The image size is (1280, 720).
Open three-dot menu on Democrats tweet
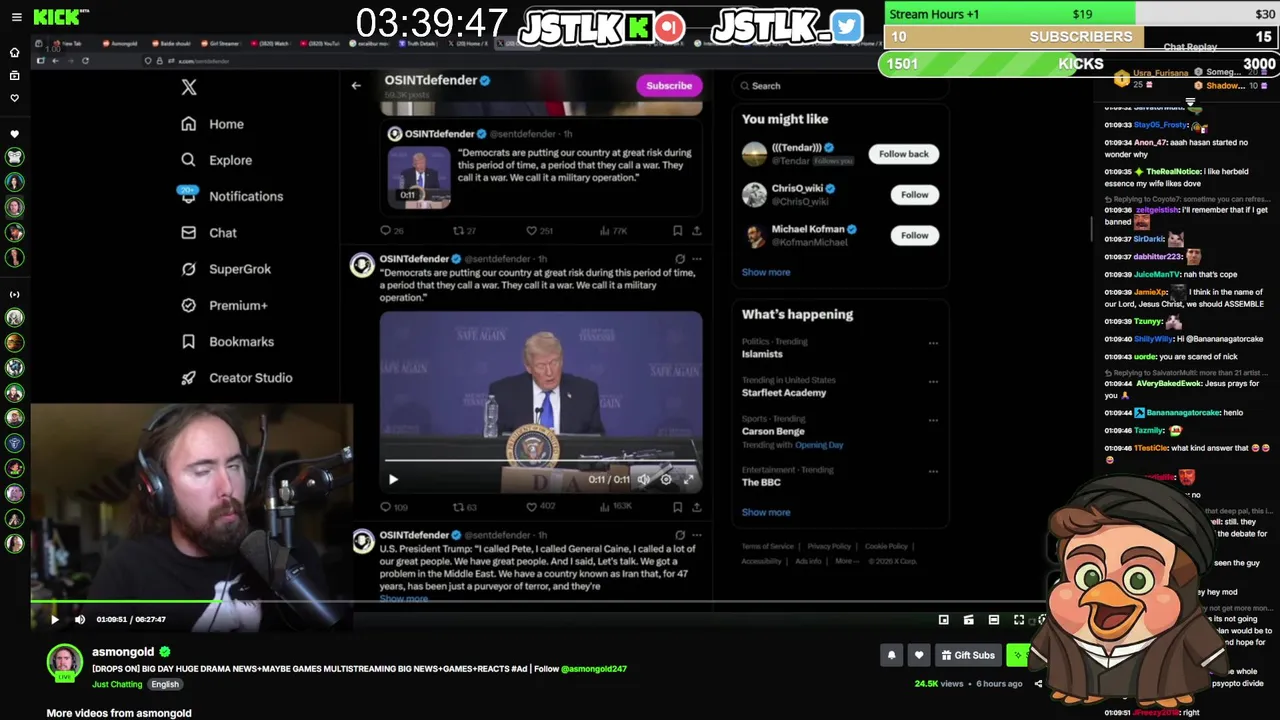coord(697,259)
